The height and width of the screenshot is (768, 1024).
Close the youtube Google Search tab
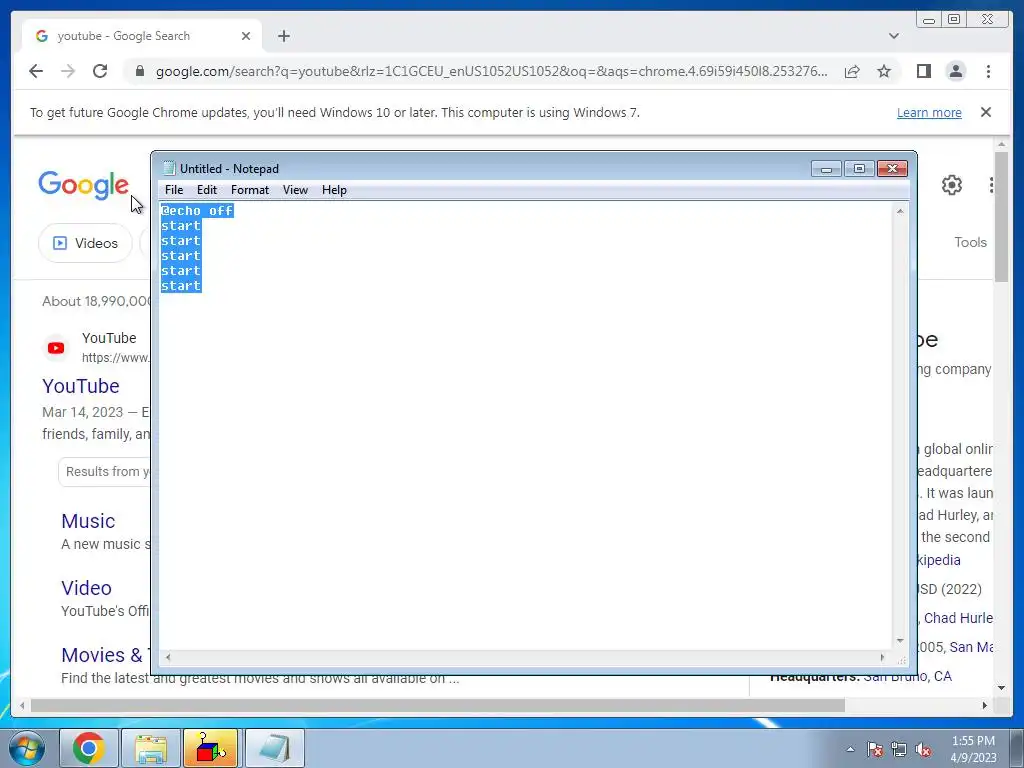coord(246,36)
